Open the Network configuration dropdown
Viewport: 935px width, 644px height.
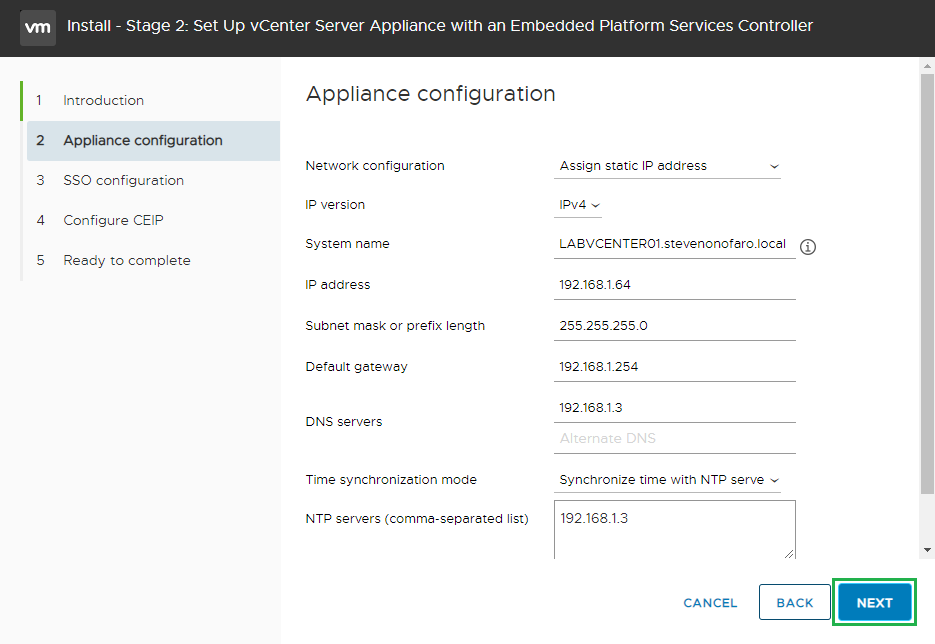668,166
